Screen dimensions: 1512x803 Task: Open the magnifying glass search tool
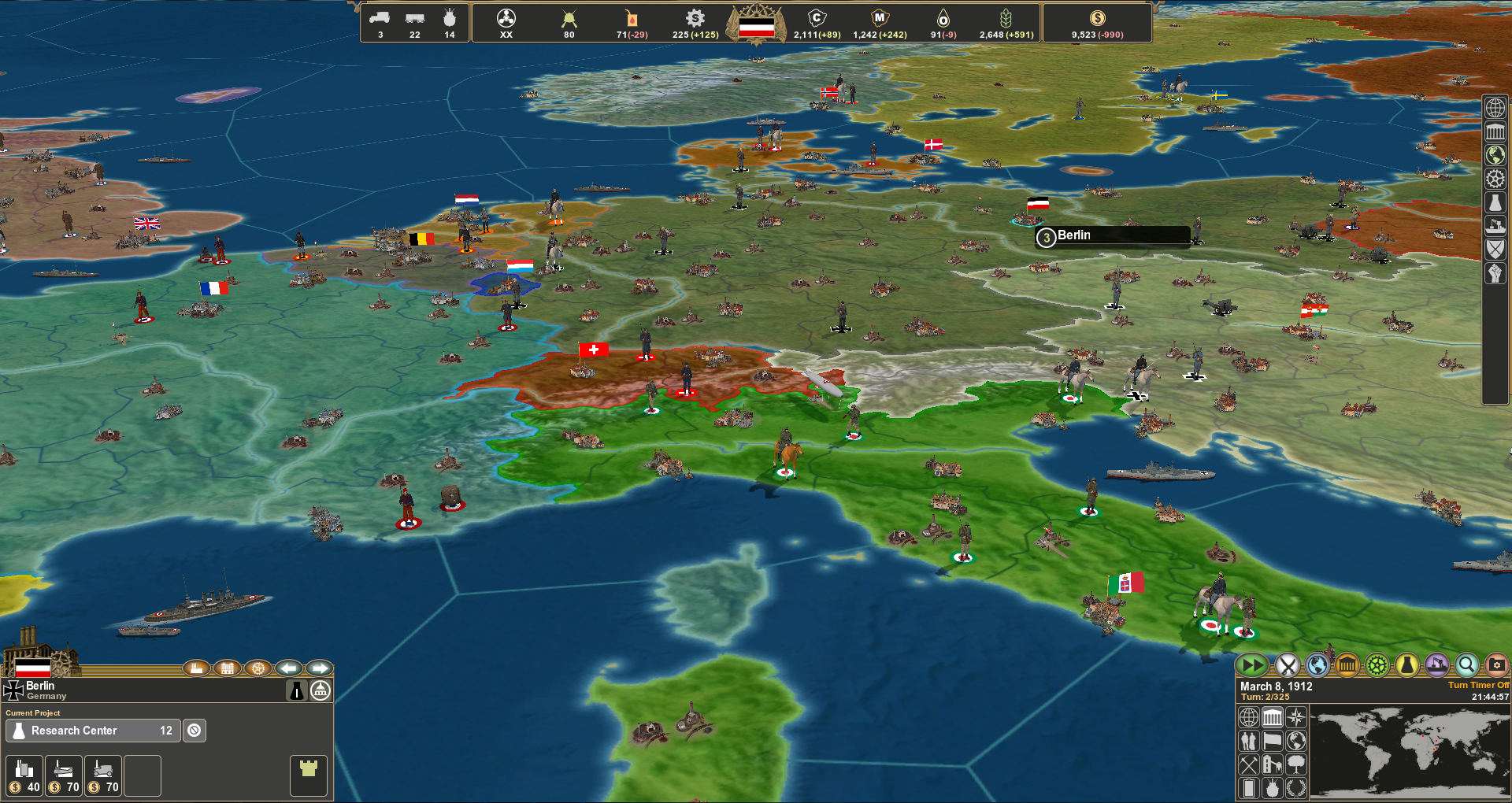(x=1466, y=665)
